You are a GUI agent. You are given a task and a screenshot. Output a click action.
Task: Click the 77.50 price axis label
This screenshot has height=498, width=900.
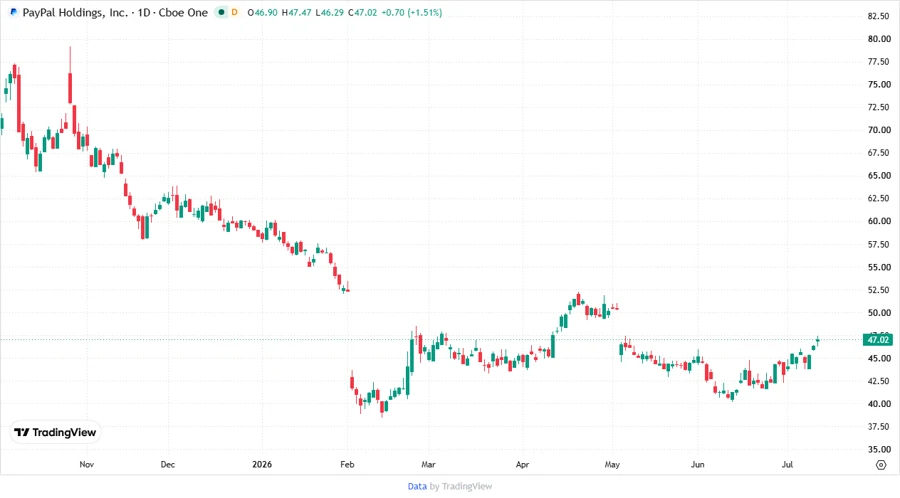[879, 61]
